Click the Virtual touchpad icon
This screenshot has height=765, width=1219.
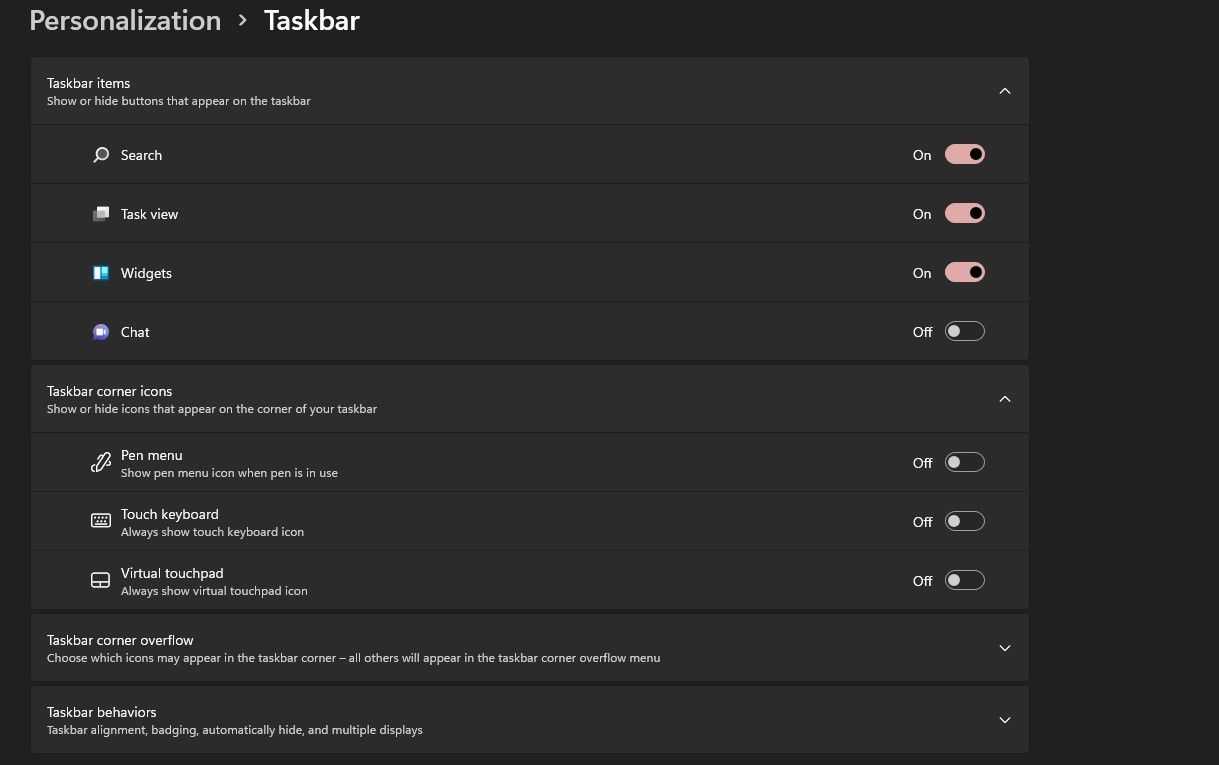101,580
